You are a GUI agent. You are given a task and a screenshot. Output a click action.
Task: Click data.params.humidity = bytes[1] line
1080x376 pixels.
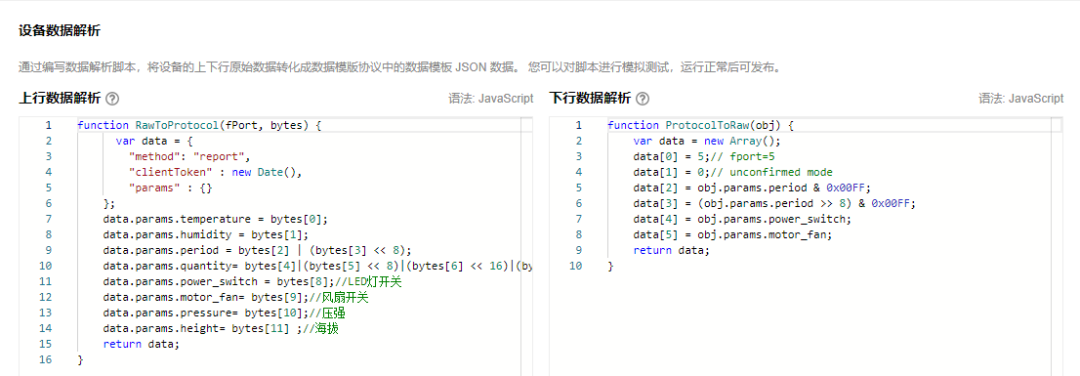(206, 235)
